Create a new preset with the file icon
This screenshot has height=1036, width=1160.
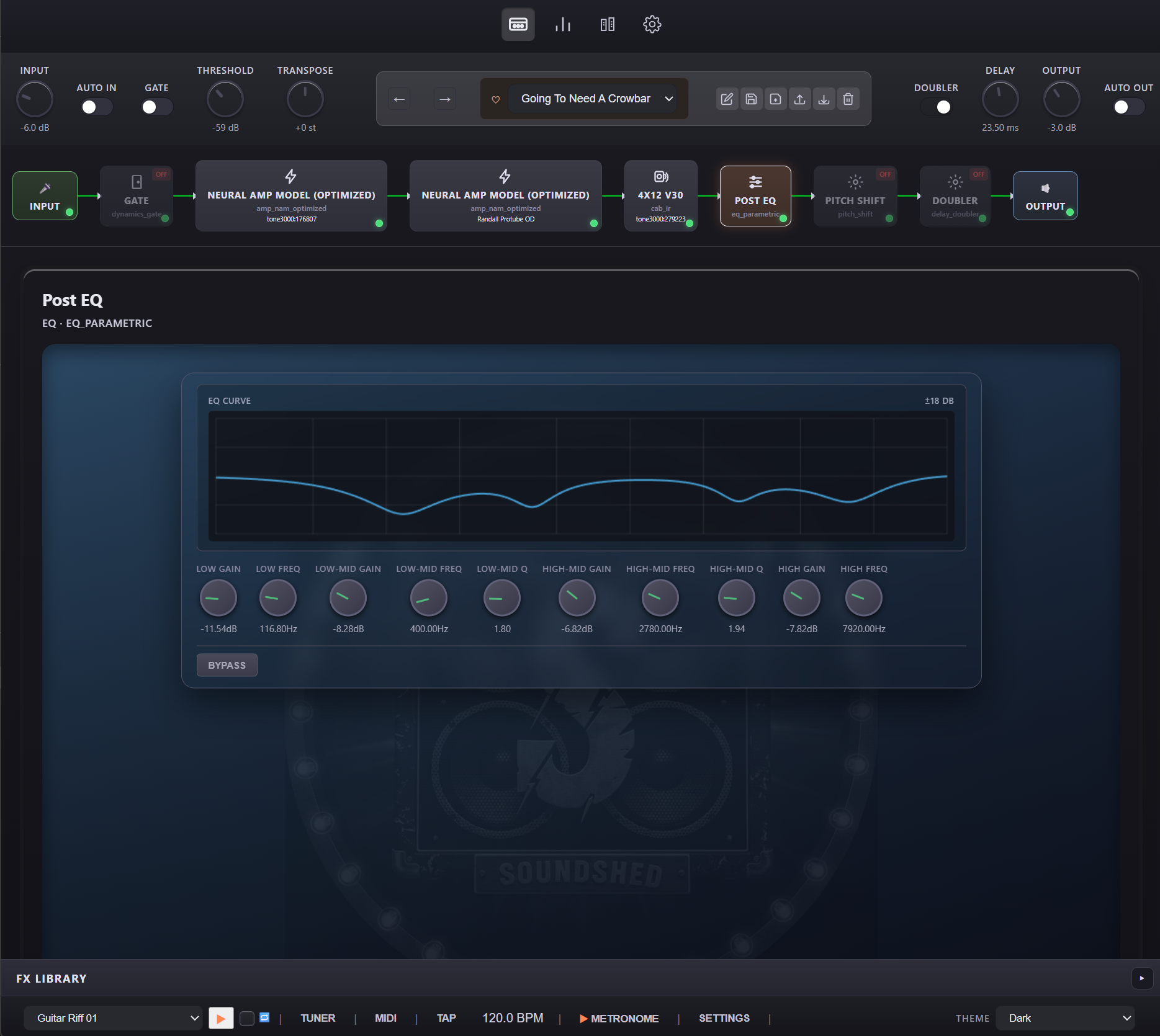(x=775, y=99)
